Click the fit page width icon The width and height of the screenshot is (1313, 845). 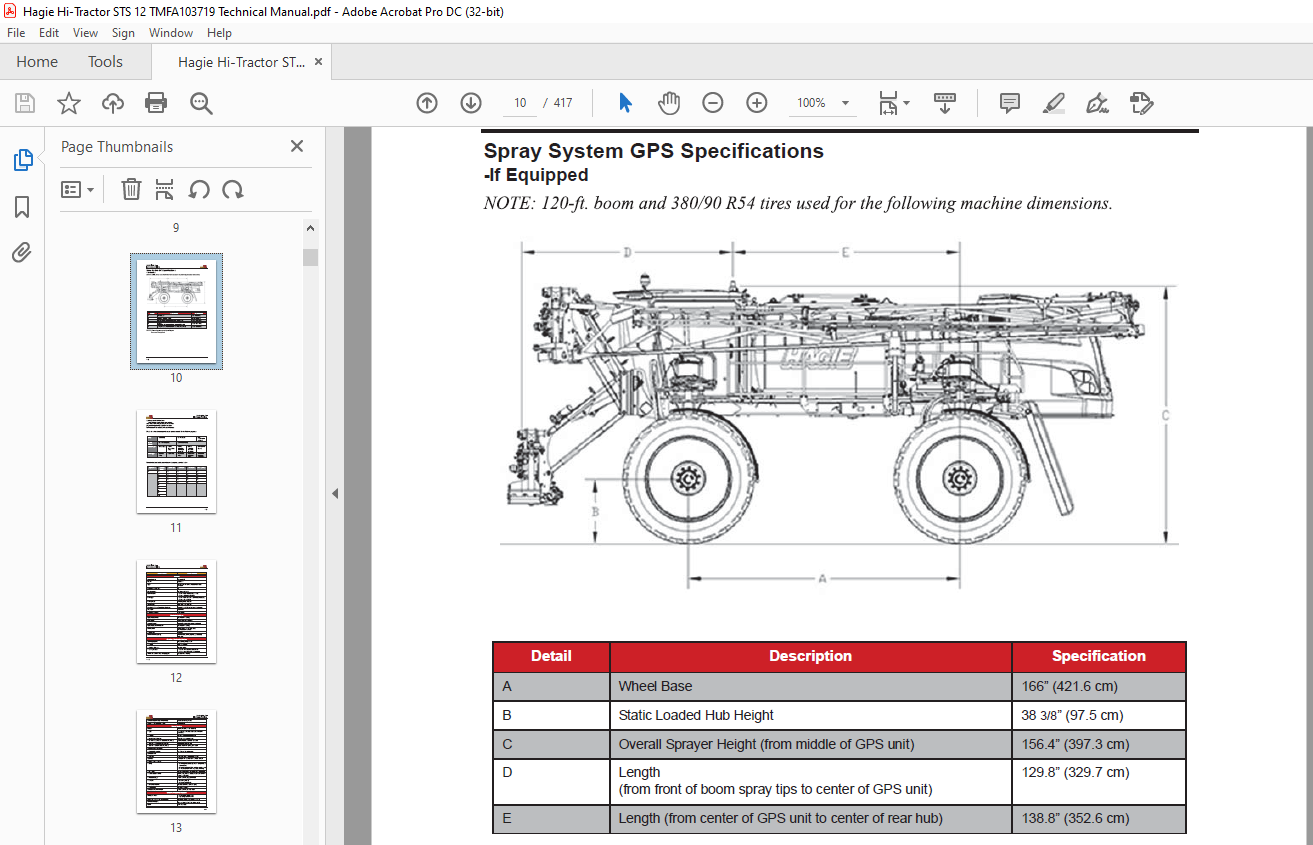(x=888, y=103)
